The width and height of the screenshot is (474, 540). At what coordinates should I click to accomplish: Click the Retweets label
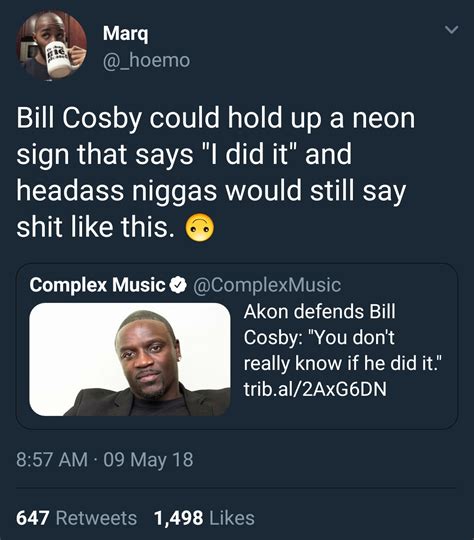tap(96, 518)
